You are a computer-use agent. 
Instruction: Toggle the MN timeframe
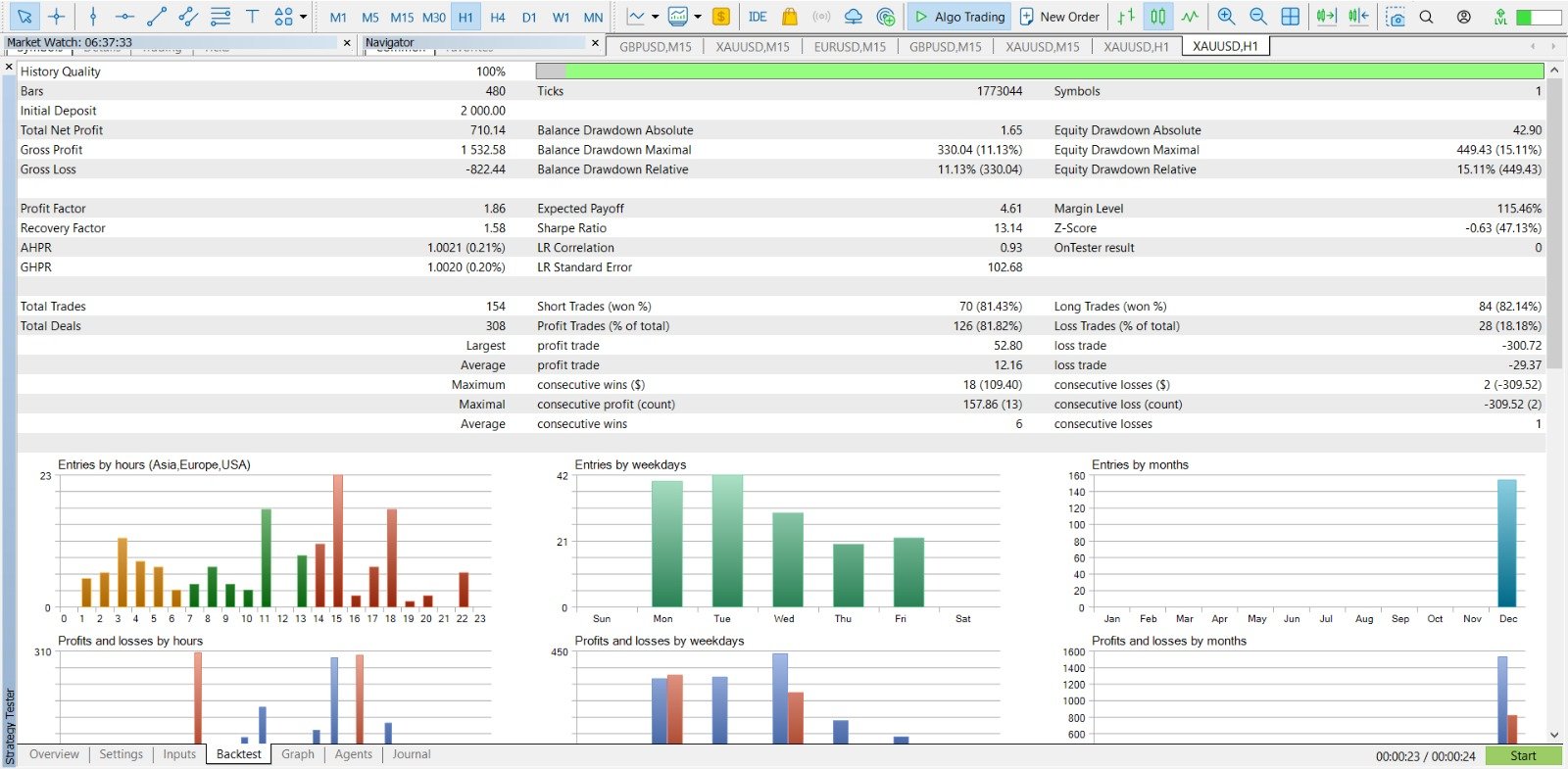(593, 18)
